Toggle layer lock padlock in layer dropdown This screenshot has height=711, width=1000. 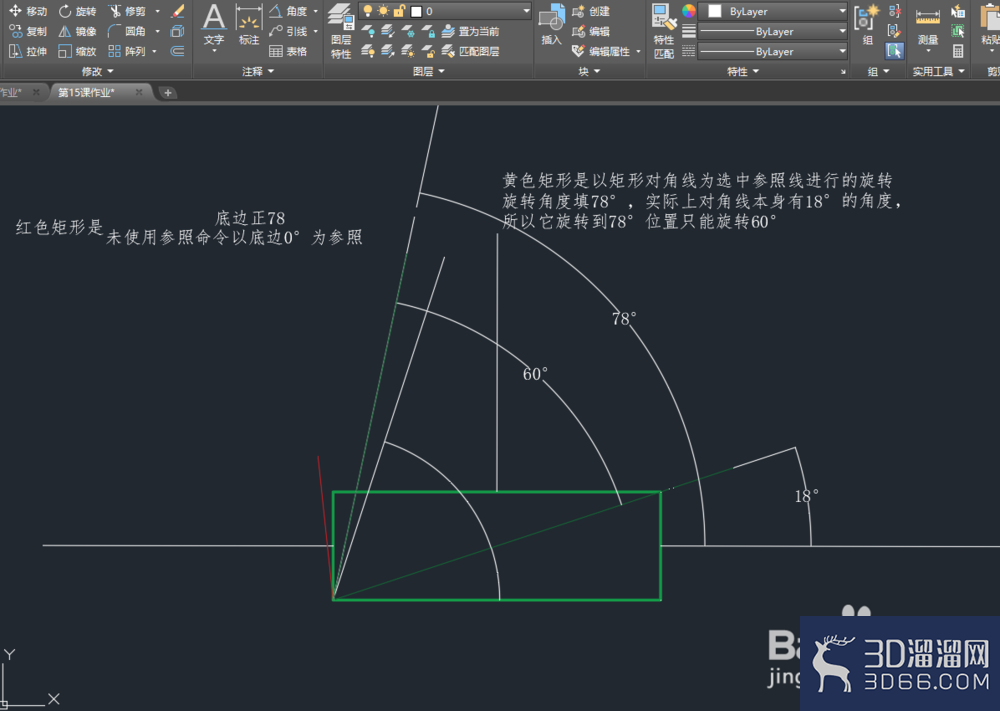[399, 11]
